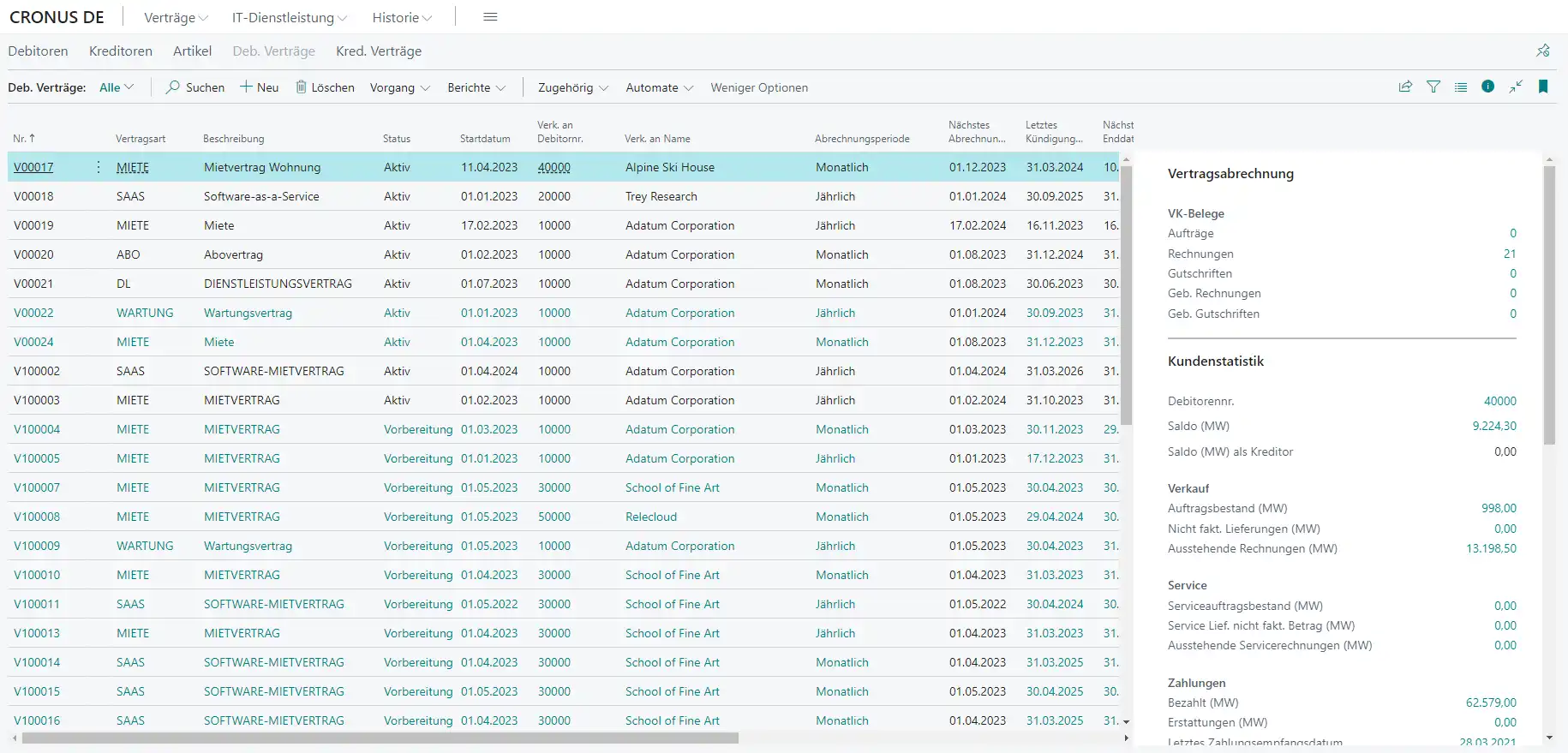This screenshot has height=753, width=1568.
Task: Toggle the FactBox info pane icon
Action: (1488, 87)
